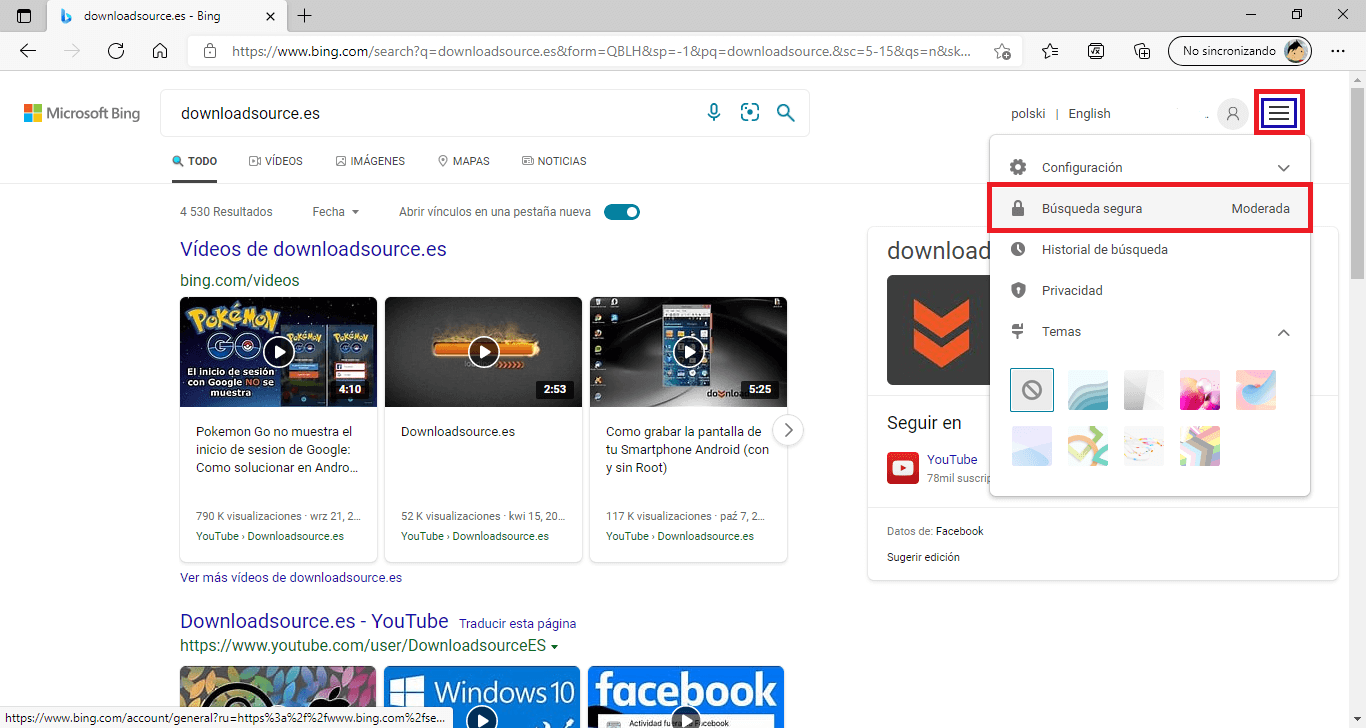Click Sugerir edición link
Image resolution: width=1366 pixels, height=728 pixels.
[923, 557]
